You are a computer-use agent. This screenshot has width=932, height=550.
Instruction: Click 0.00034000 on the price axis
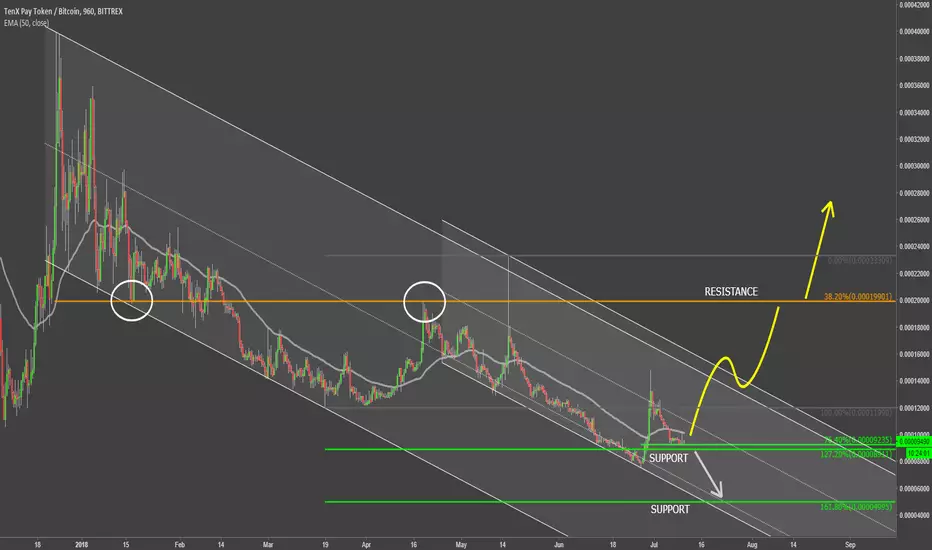click(x=914, y=112)
